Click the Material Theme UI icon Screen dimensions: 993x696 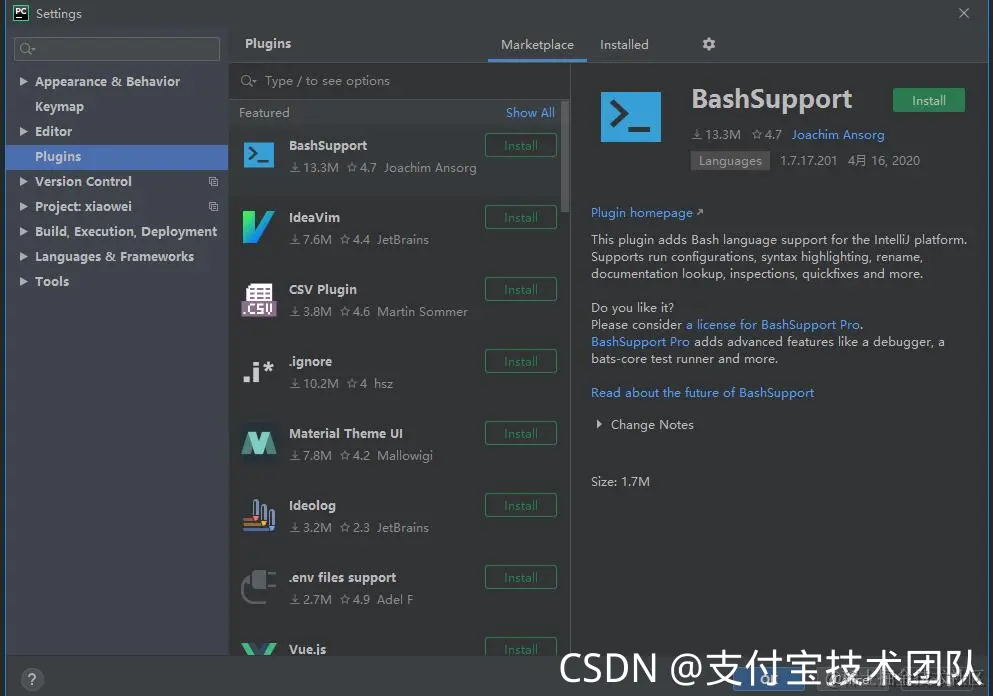pos(259,443)
